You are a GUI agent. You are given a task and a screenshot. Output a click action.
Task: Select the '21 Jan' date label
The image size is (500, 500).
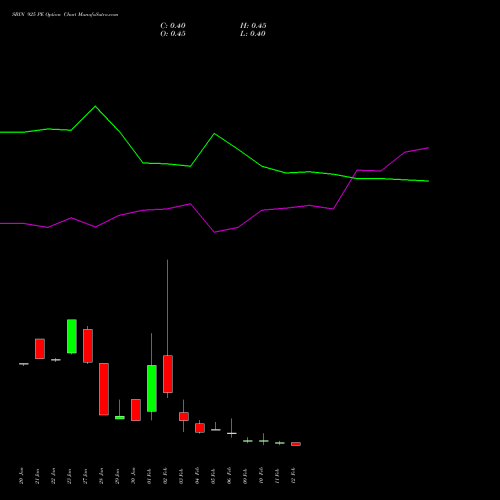[x=38, y=476]
